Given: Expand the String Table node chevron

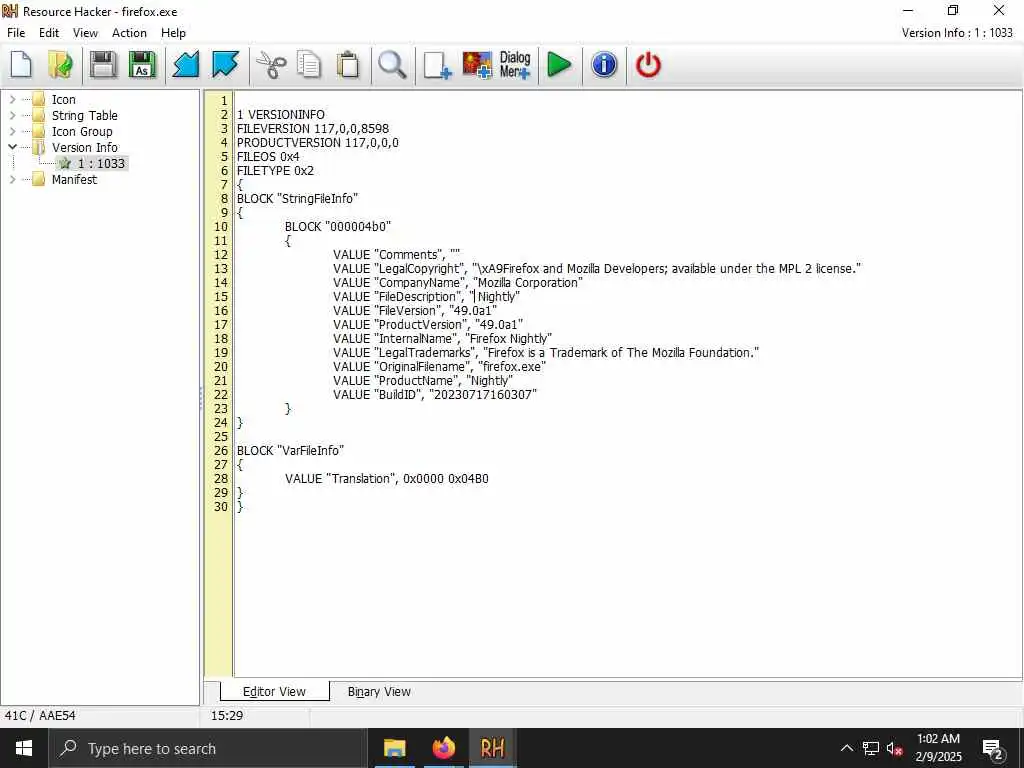Looking at the screenshot, I should coord(12,116).
